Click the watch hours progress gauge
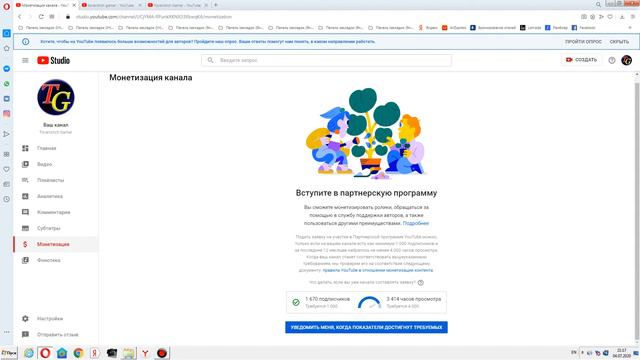The image size is (640, 360). tap(369, 302)
